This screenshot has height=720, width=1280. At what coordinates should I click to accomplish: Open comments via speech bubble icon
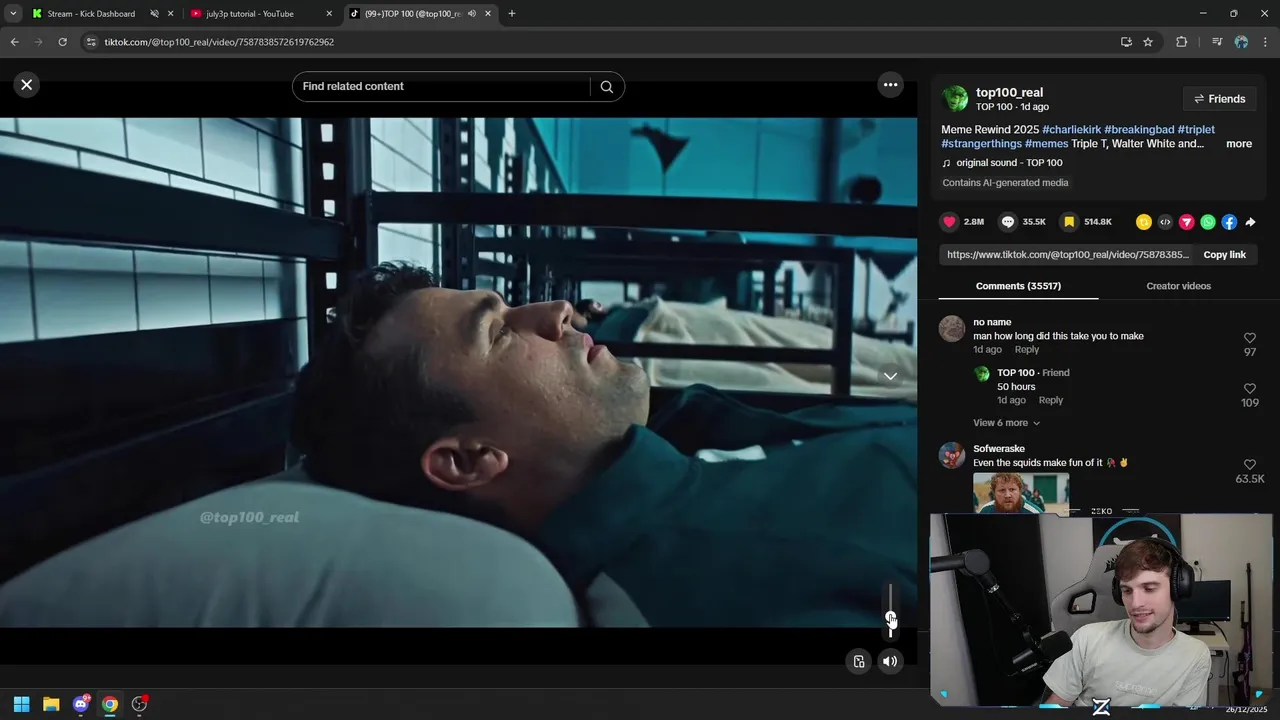point(1008,222)
